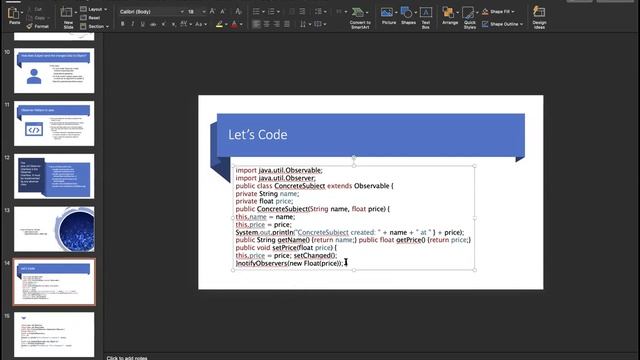Click the numbered list icon
This screenshot has height=360, width=640.
point(271,11)
